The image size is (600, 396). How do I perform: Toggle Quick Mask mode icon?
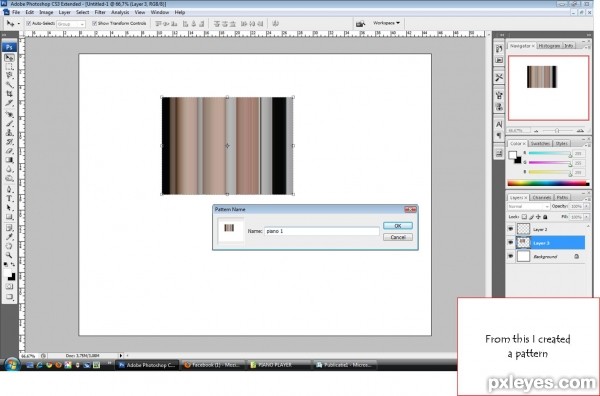(9, 287)
